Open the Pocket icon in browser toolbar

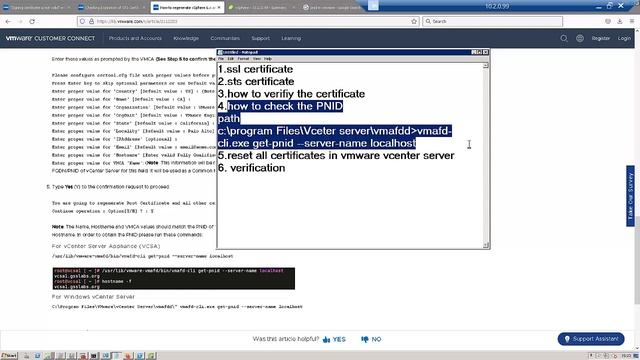(x=608, y=21)
